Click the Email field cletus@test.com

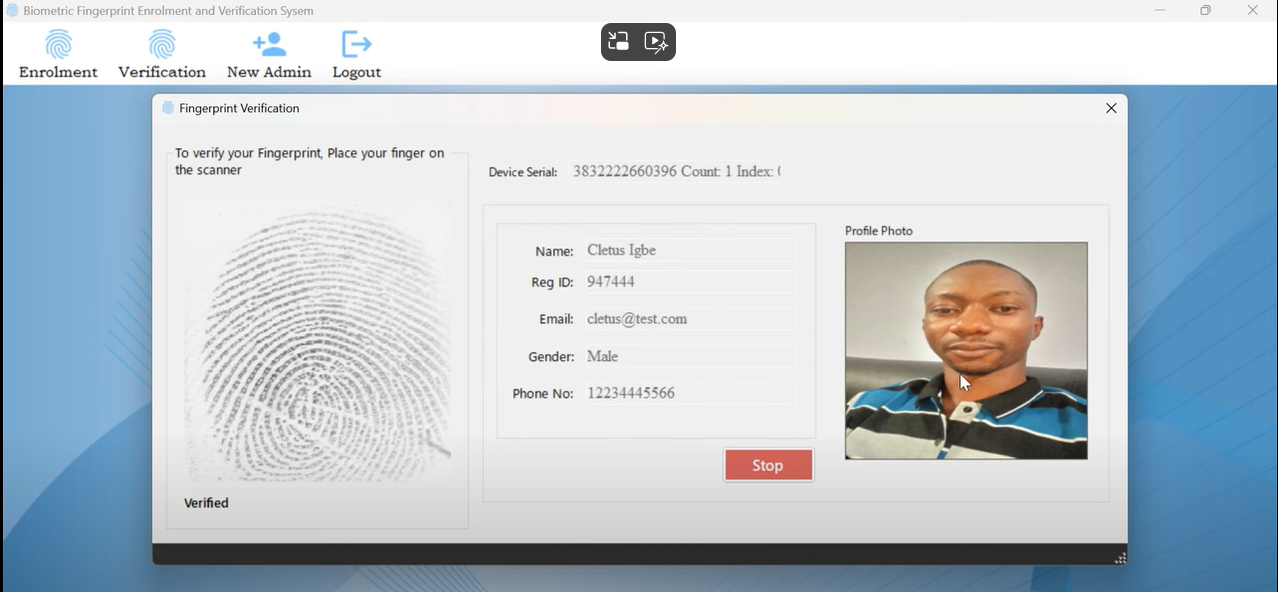click(691, 319)
